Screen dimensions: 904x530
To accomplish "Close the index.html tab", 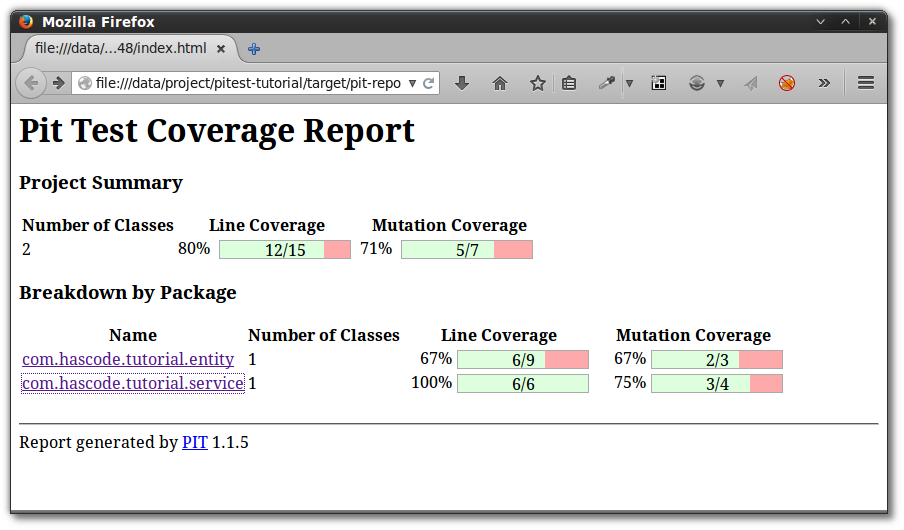I will 220,49.
